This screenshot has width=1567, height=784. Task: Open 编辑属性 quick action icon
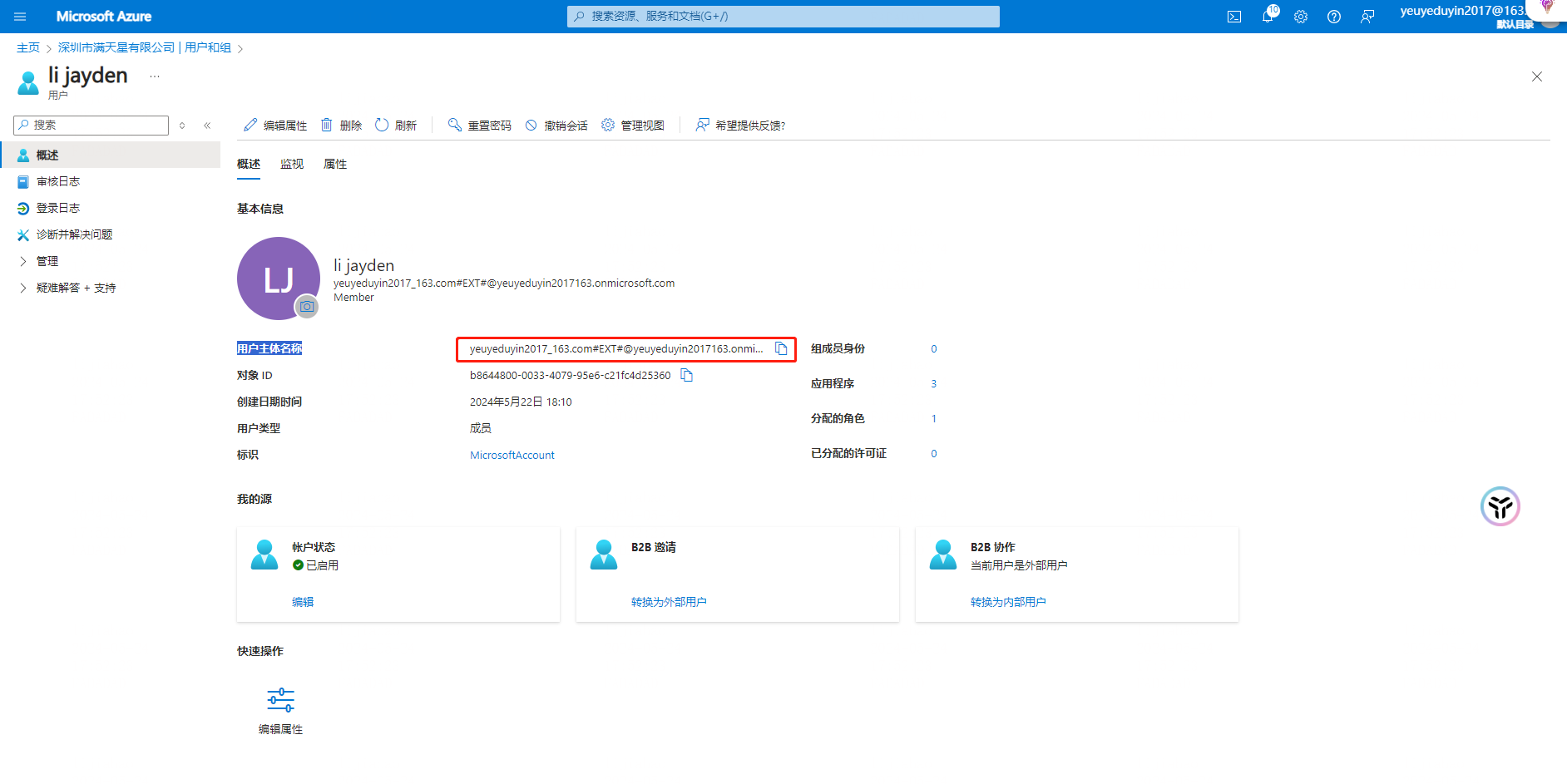pos(281,700)
